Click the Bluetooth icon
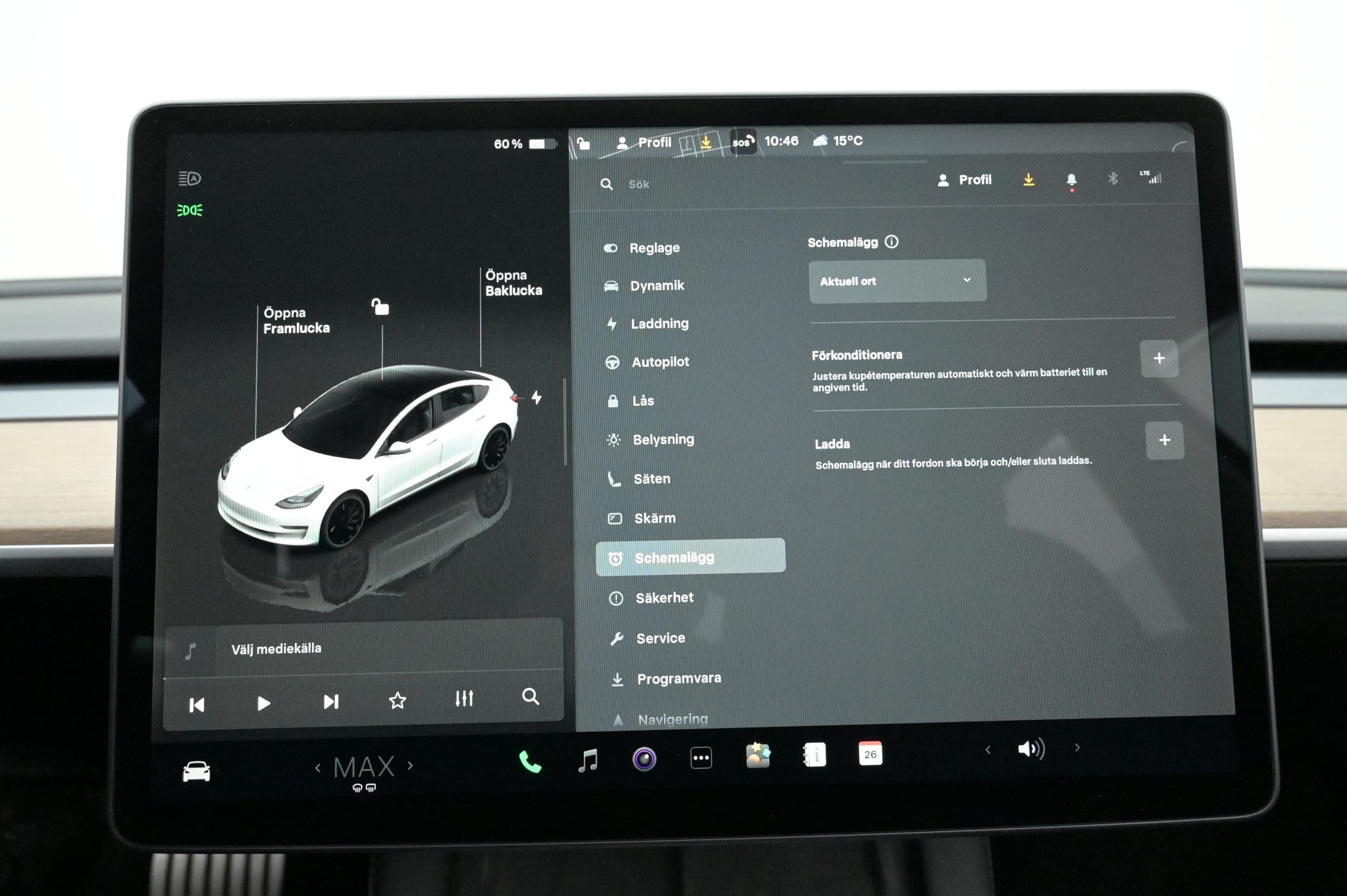The width and height of the screenshot is (1347, 896). click(x=1112, y=179)
